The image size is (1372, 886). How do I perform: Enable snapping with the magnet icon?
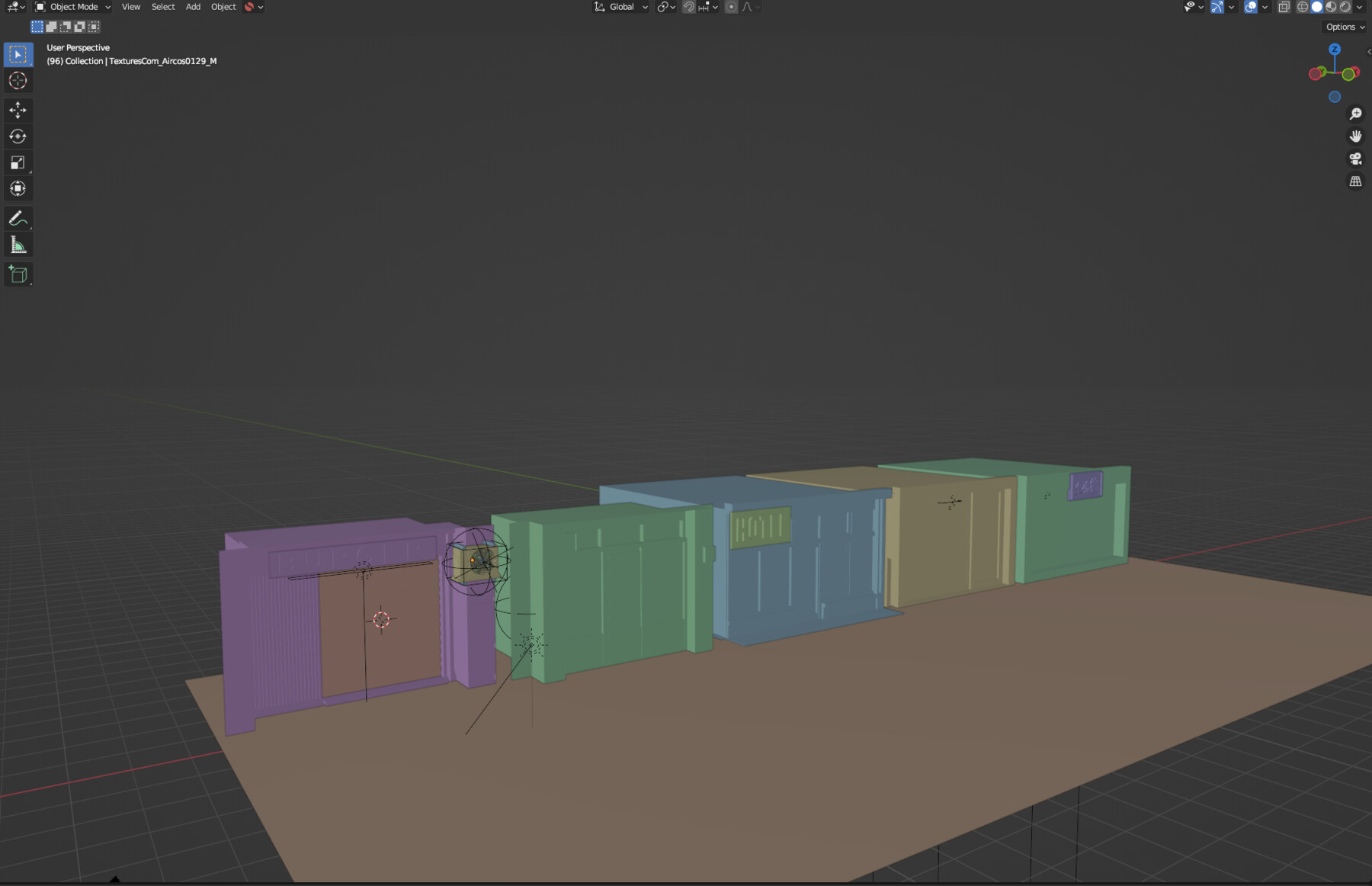[x=688, y=6]
